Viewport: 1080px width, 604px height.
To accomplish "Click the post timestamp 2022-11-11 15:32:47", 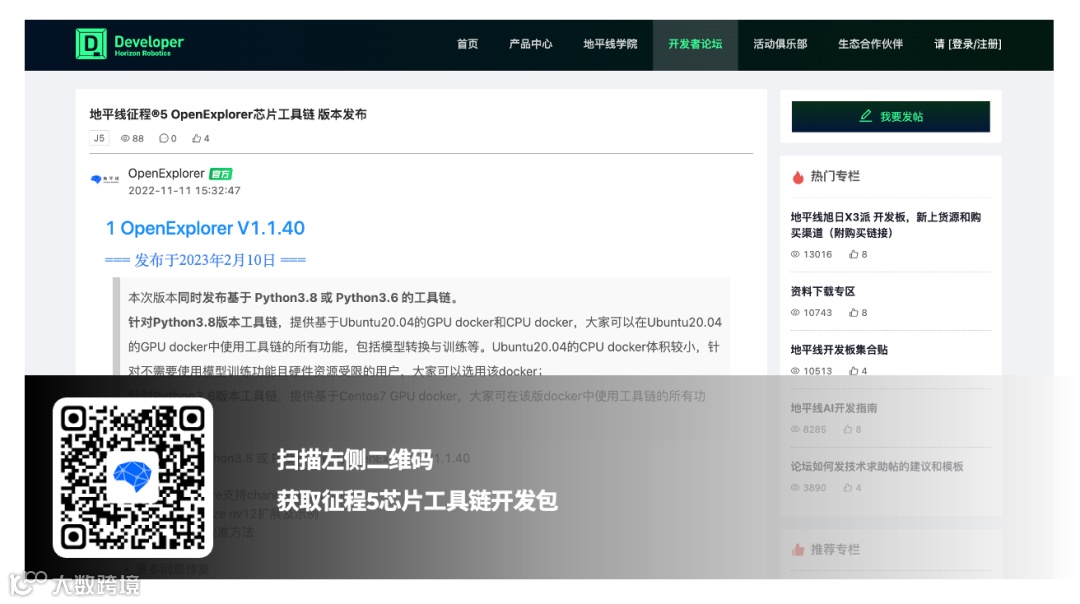I will (184, 191).
